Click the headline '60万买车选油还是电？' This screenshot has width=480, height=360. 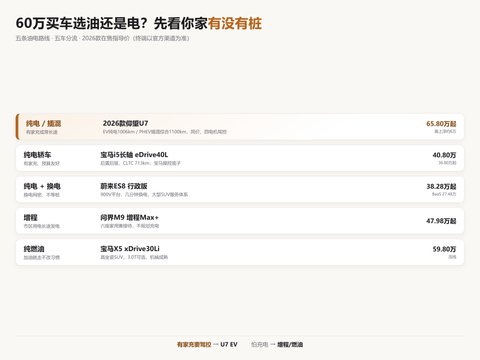click(x=81, y=23)
